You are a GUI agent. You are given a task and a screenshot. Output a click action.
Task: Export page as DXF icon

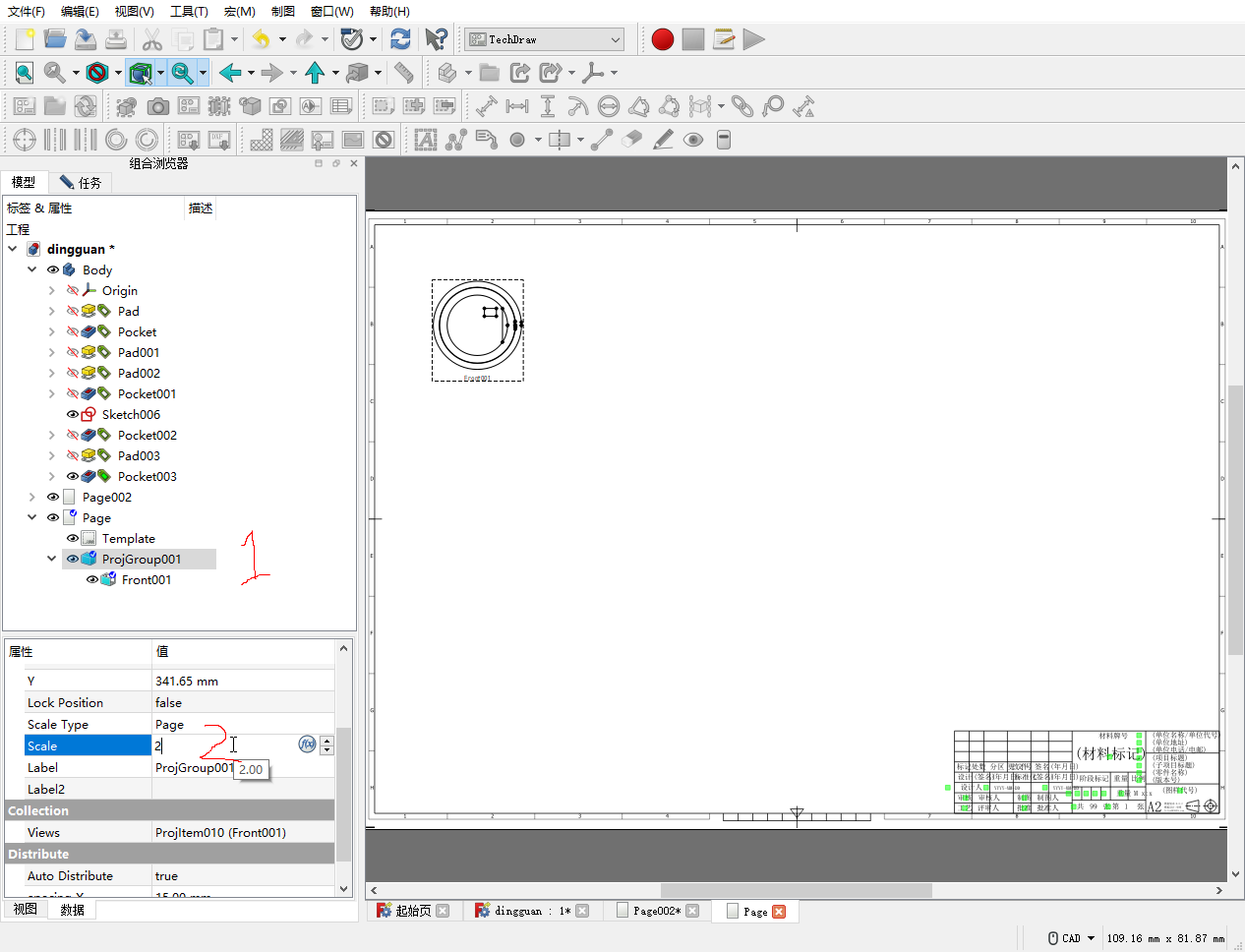pos(219,140)
